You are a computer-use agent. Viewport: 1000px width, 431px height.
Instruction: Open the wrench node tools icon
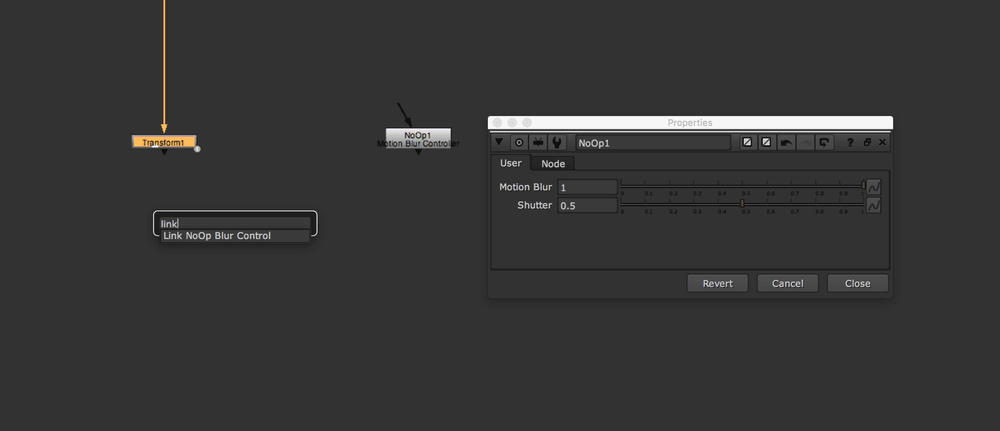(x=557, y=143)
